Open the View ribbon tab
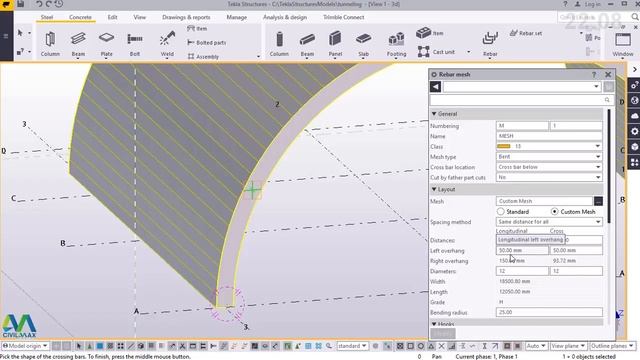The height and width of the screenshot is (360, 640). click(x=139, y=17)
